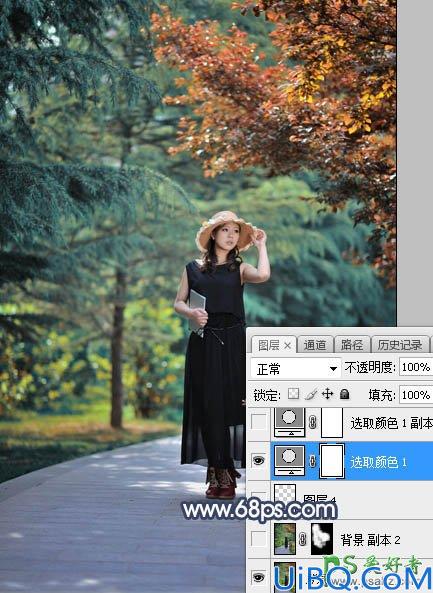This screenshot has height=593, width=433.
Task: Toggle lock transparent pixels icon
Action: (293, 394)
